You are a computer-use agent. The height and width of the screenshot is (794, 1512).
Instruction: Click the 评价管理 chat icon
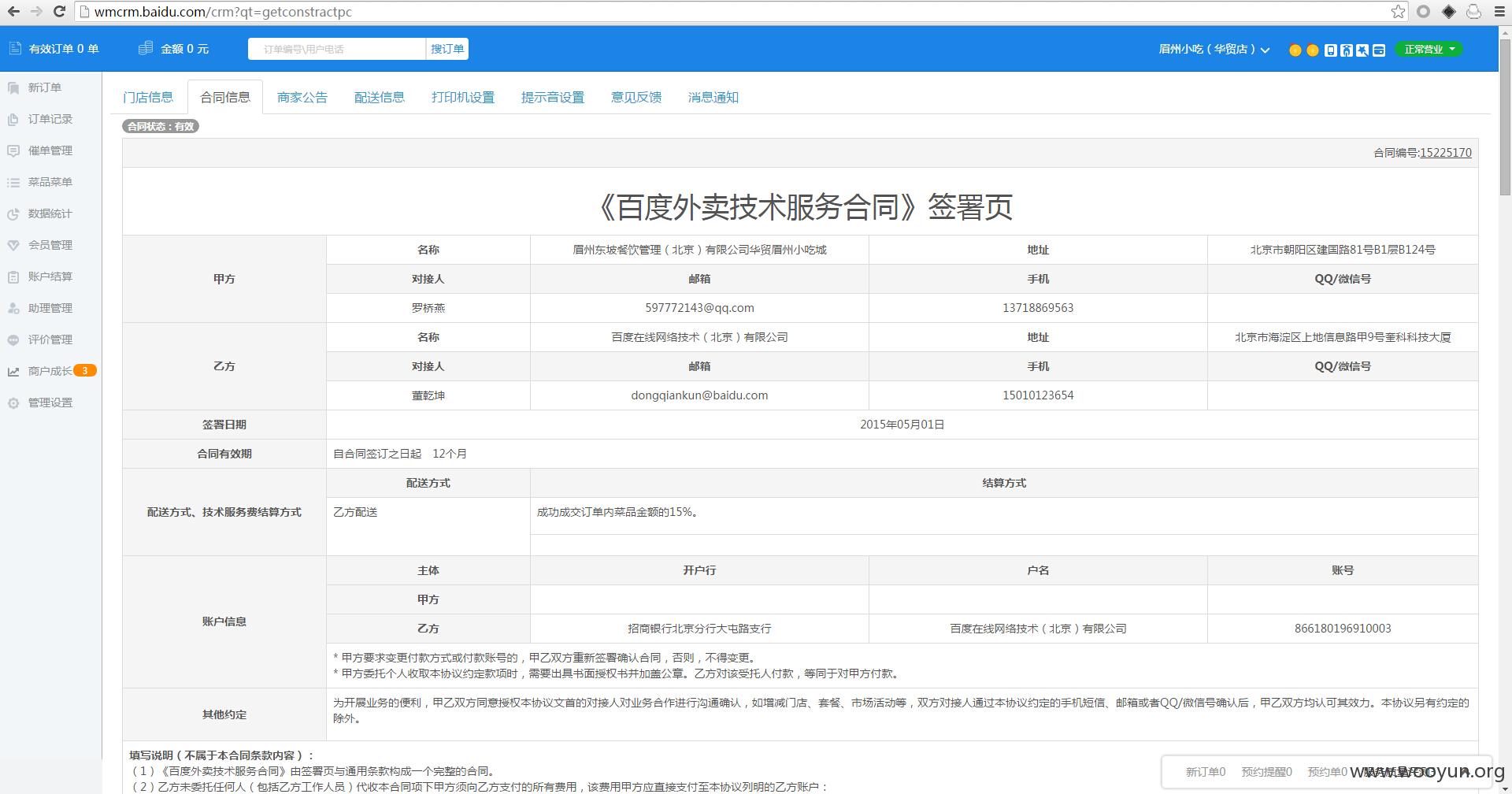click(13, 340)
